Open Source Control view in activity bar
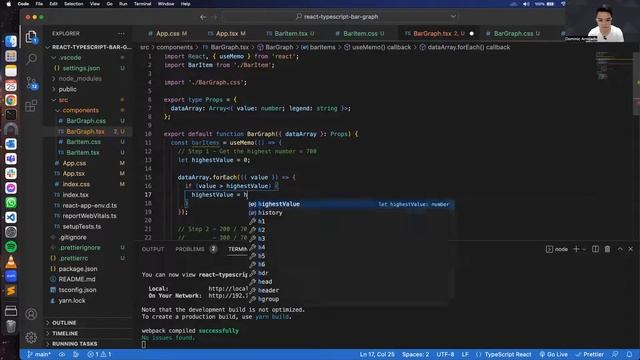 pos(31,83)
